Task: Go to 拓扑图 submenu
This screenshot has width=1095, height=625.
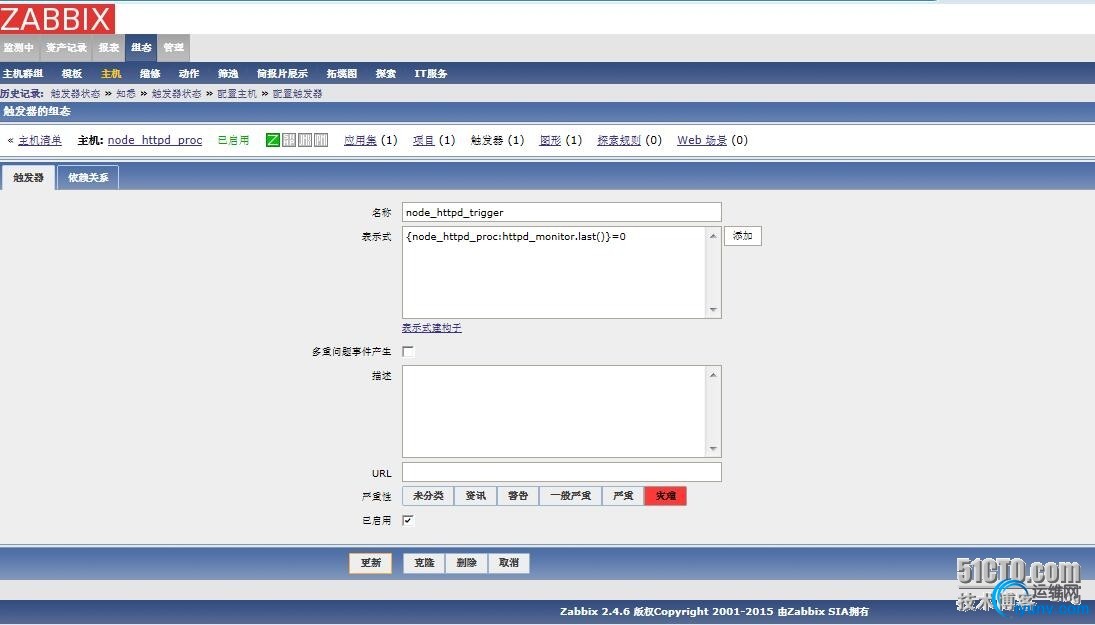Action: [341, 73]
